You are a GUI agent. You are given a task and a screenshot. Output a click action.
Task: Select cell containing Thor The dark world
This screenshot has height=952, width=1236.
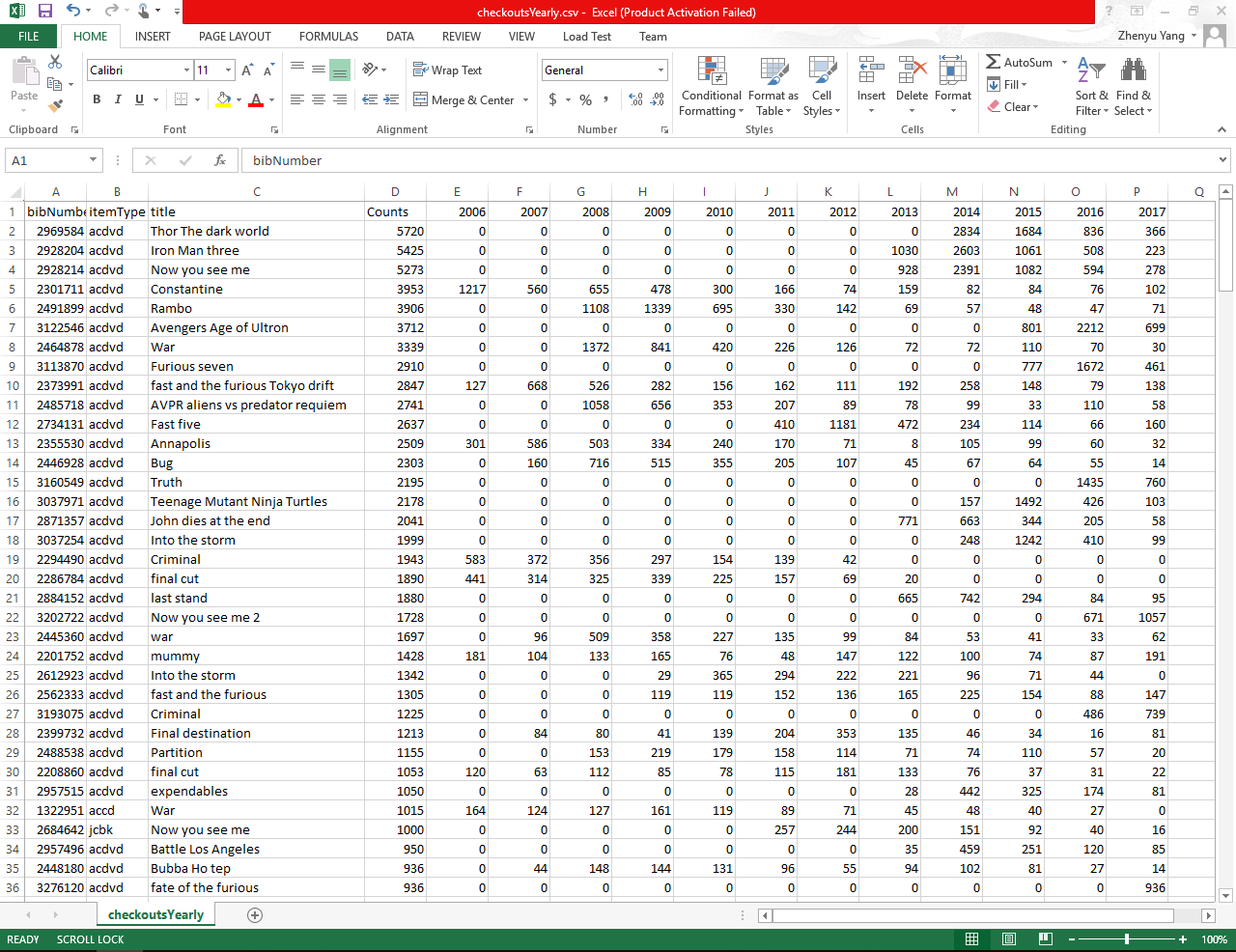tap(256, 231)
